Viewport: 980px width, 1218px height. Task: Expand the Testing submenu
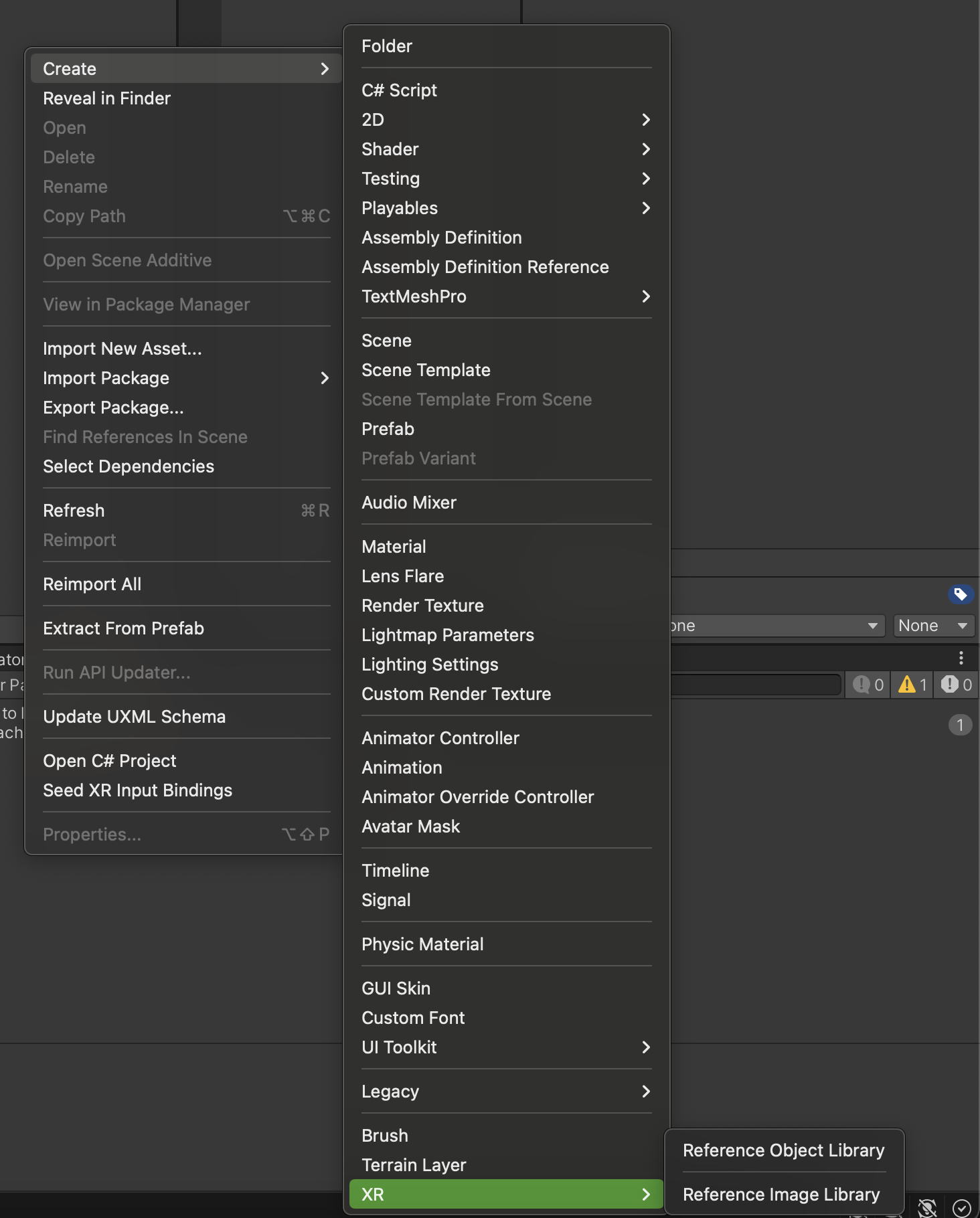click(506, 179)
